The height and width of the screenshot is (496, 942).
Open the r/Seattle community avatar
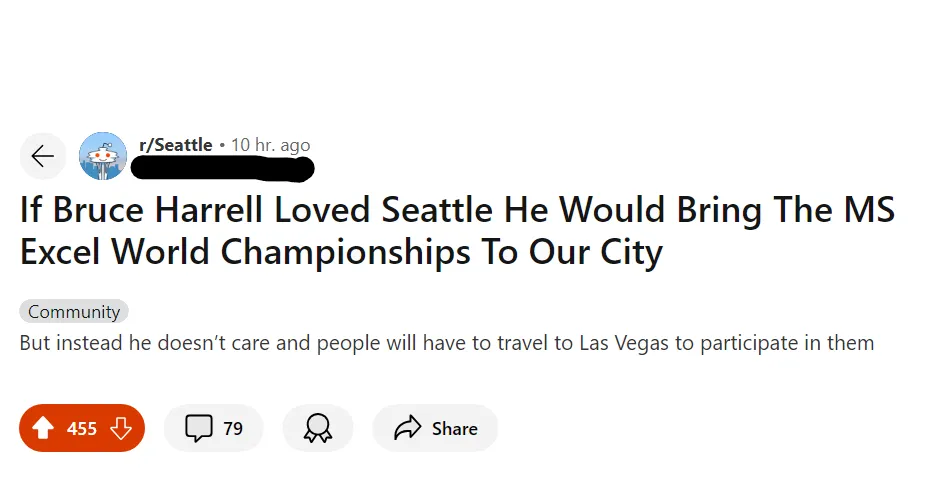(x=103, y=156)
